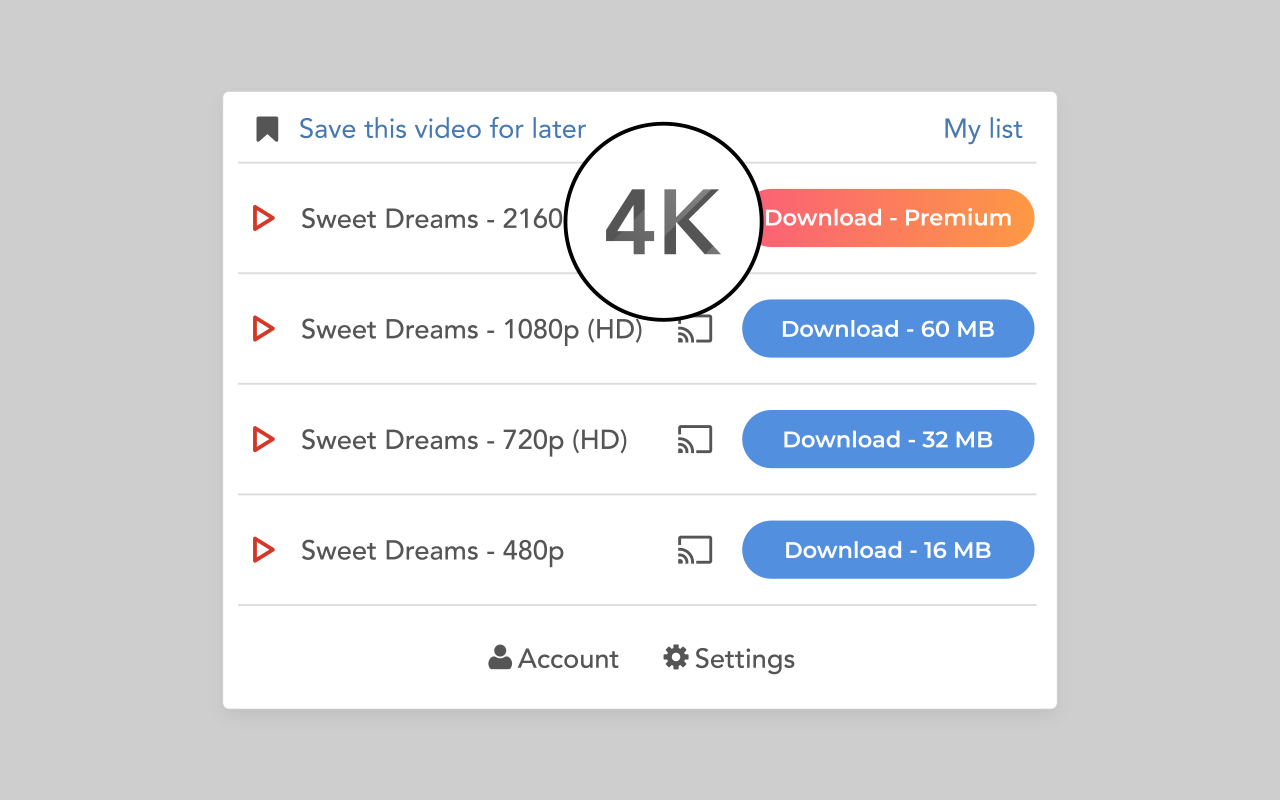Select the Sweet Dreams - 1080p (HD) title
This screenshot has width=1280, height=800.
[x=471, y=329]
